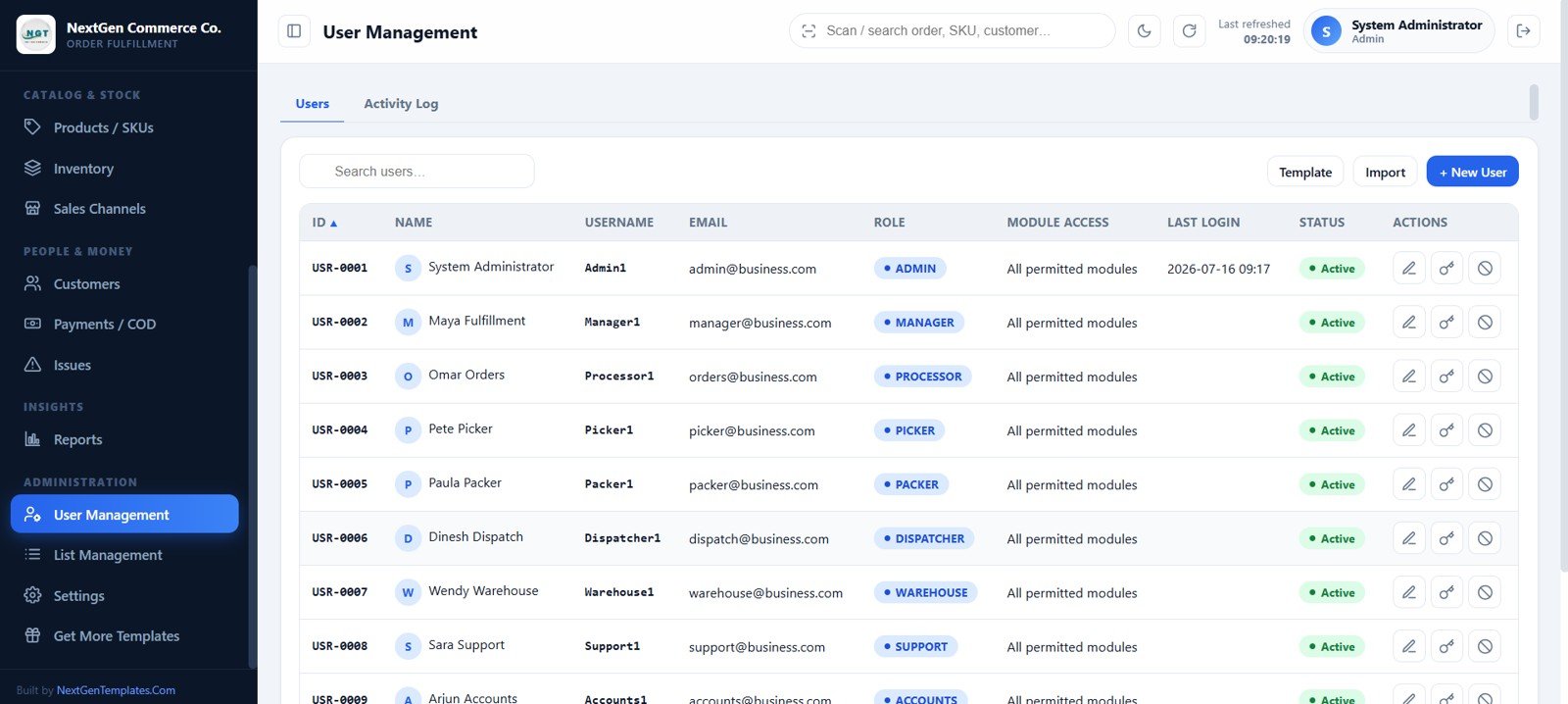This screenshot has width=1568, height=704.
Task: Reset password for Dinesh Dispatch key icon
Action: tap(1446, 538)
